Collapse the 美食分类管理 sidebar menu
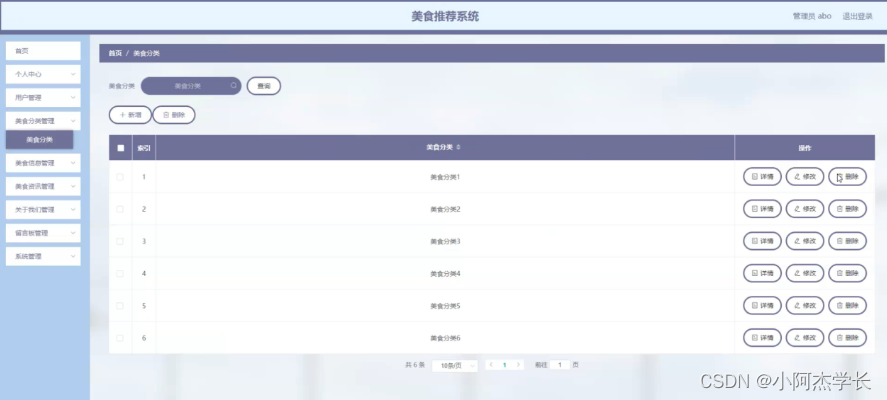This screenshot has width=887, height=400. pyautogui.click(x=43, y=121)
